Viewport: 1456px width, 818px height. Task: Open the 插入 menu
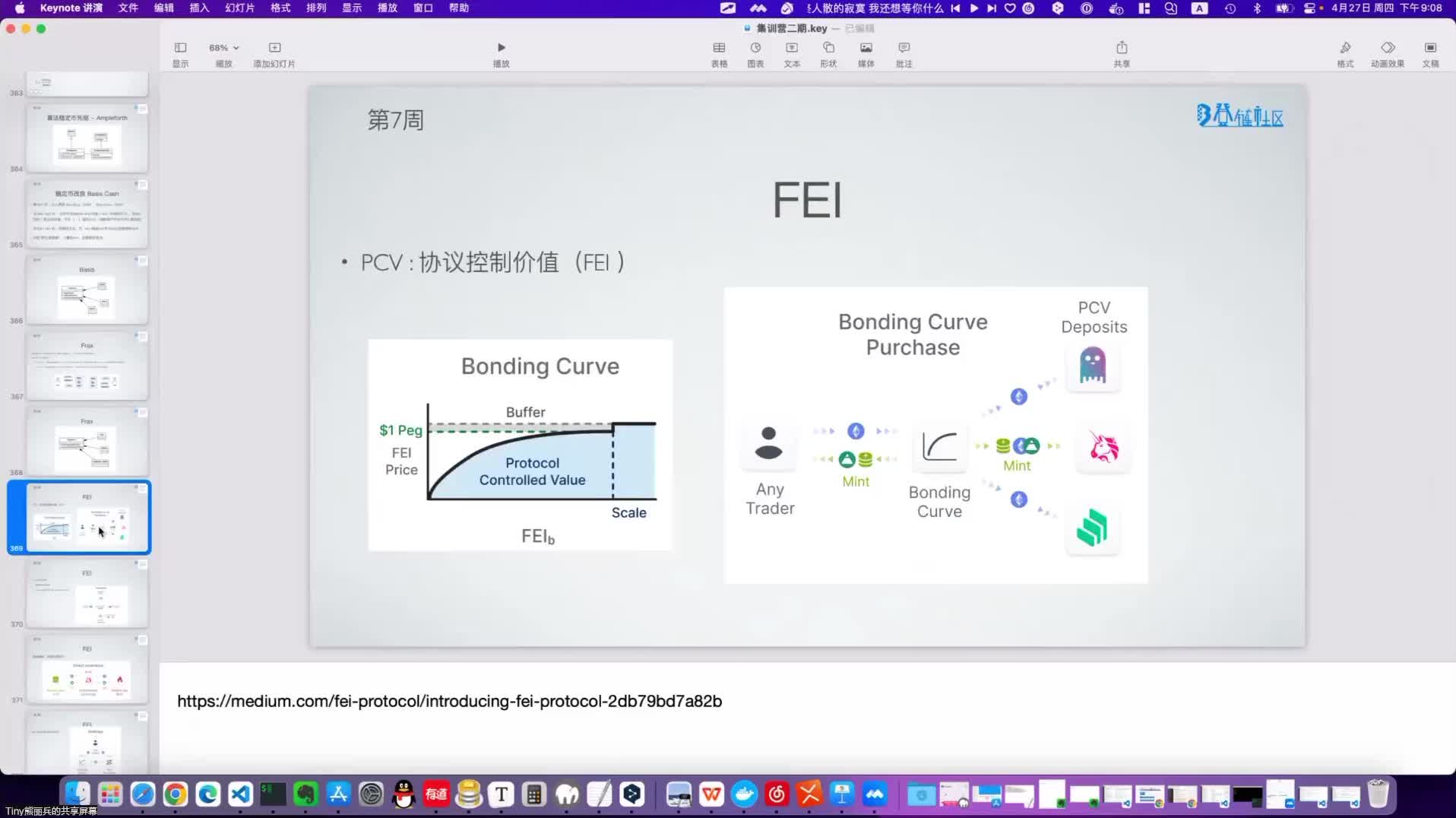(199, 8)
